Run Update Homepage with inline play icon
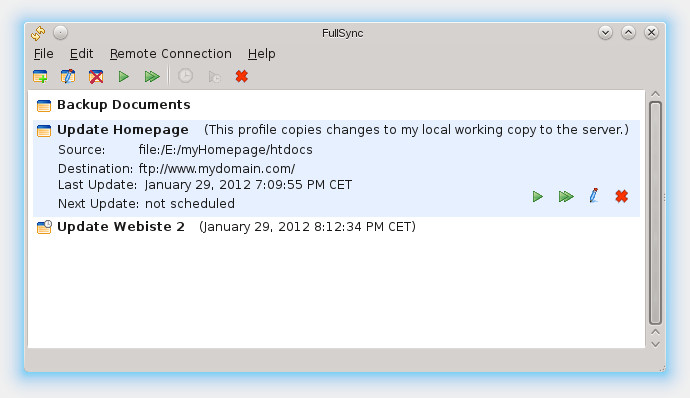Screen dimensions: 690x398 pos(537,196)
